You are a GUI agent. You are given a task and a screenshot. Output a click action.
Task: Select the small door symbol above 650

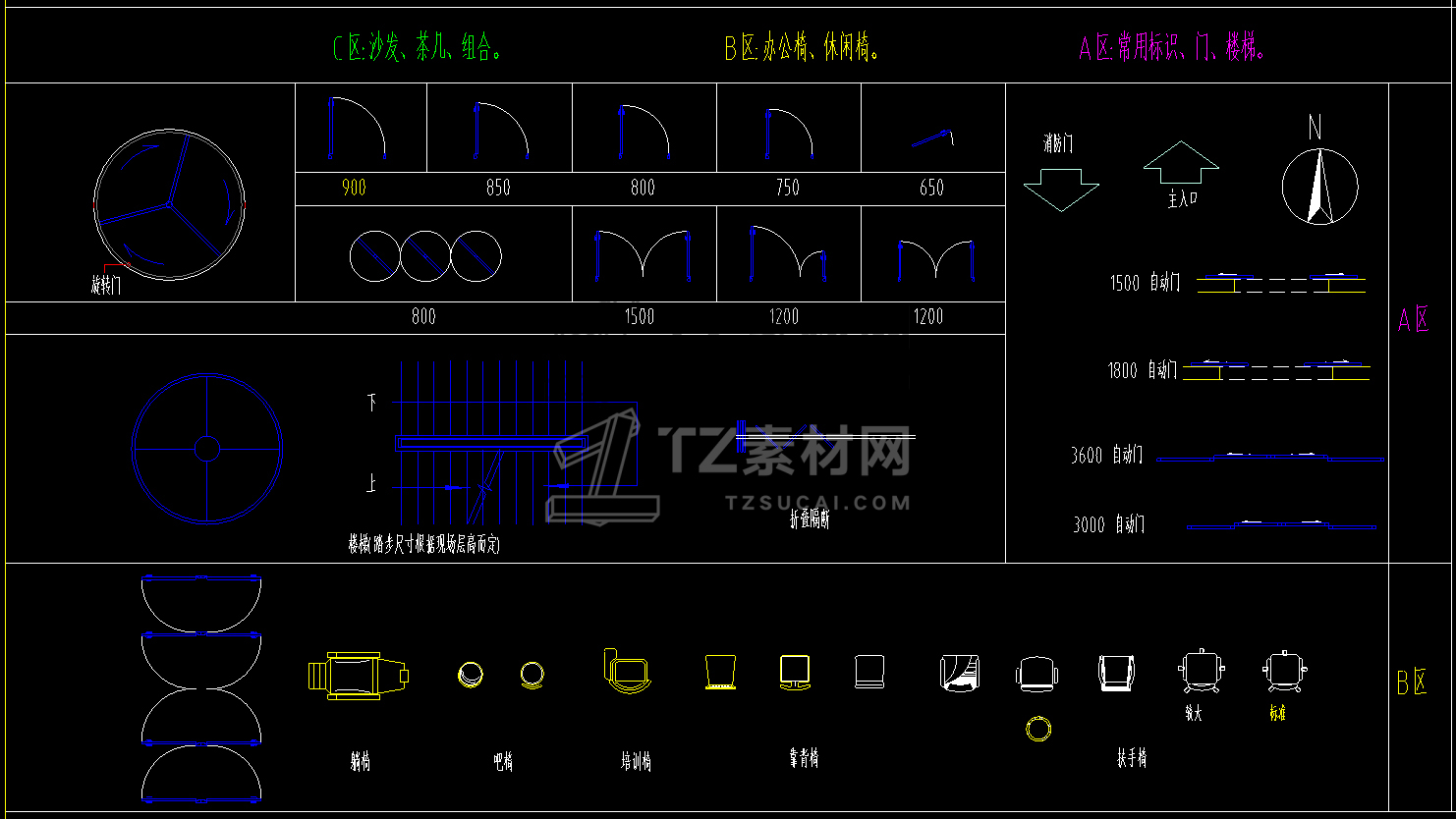[x=932, y=138]
